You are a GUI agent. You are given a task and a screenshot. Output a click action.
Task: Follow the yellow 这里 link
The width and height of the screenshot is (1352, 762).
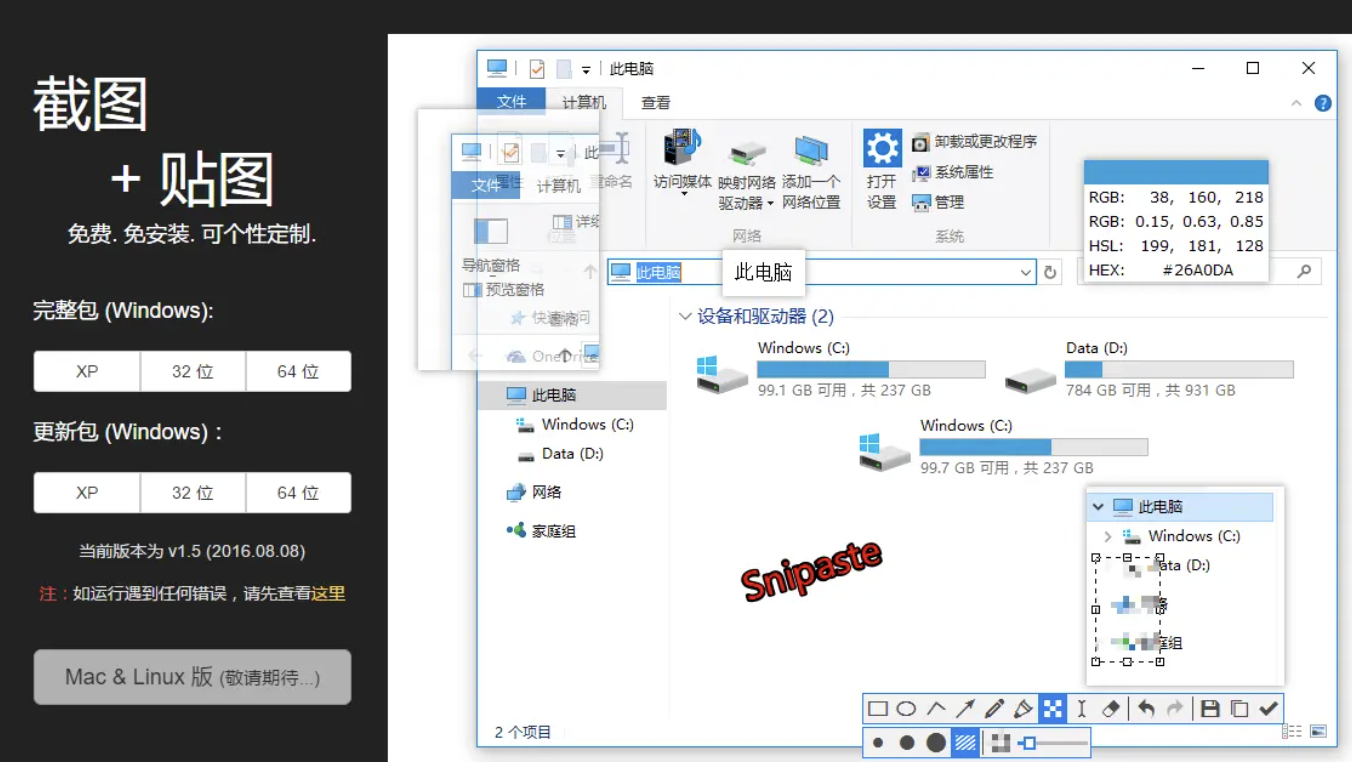(328, 593)
